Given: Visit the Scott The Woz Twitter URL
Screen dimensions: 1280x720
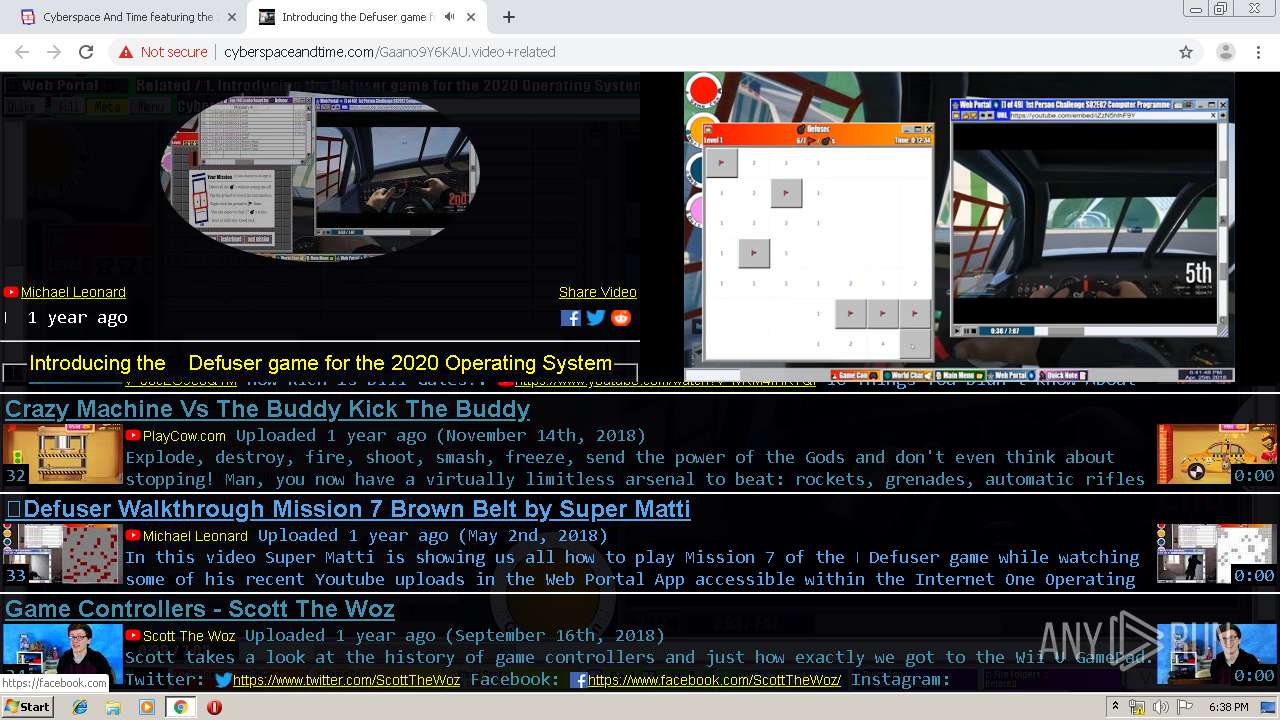Looking at the screenshot, I should (x=346, y=680).
